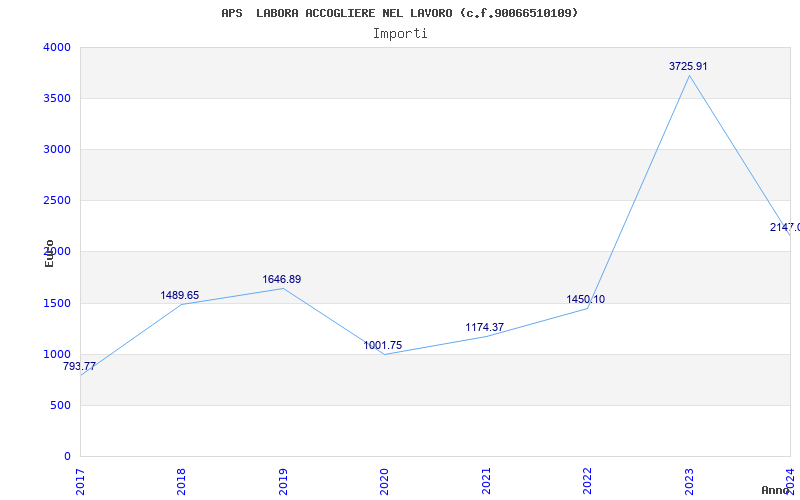Click the 2017 x-axis year label
Screen dimensions: 800x500
pos(80,481)
